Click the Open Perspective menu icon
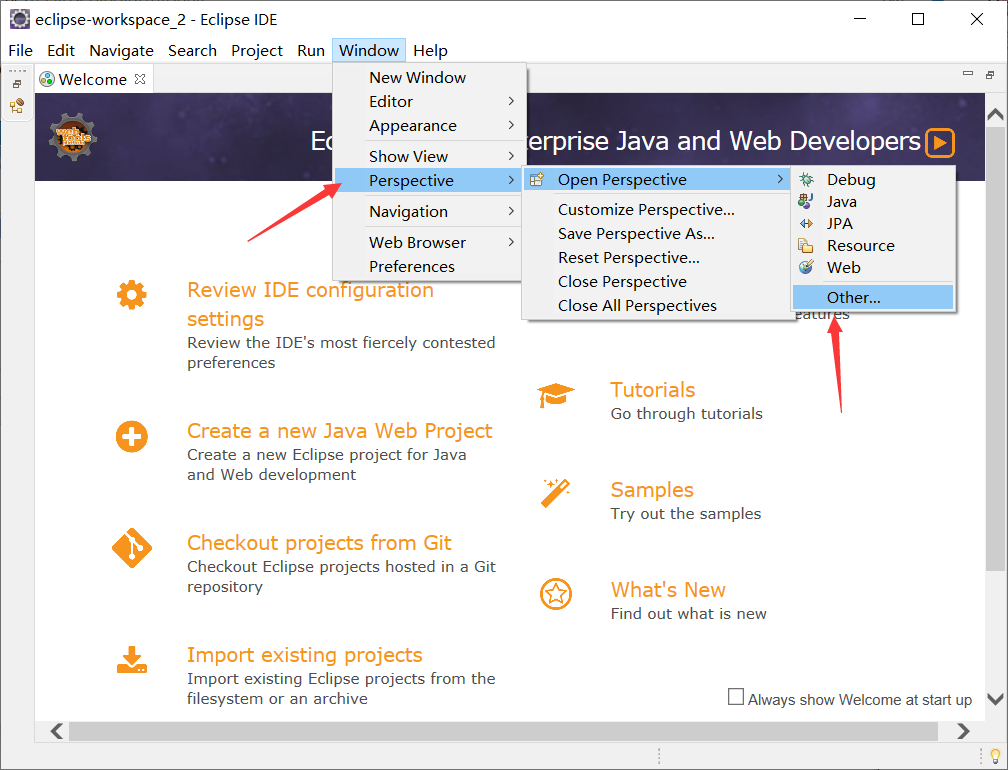This screenshot has height=770, width=1008. pos(537,179)
